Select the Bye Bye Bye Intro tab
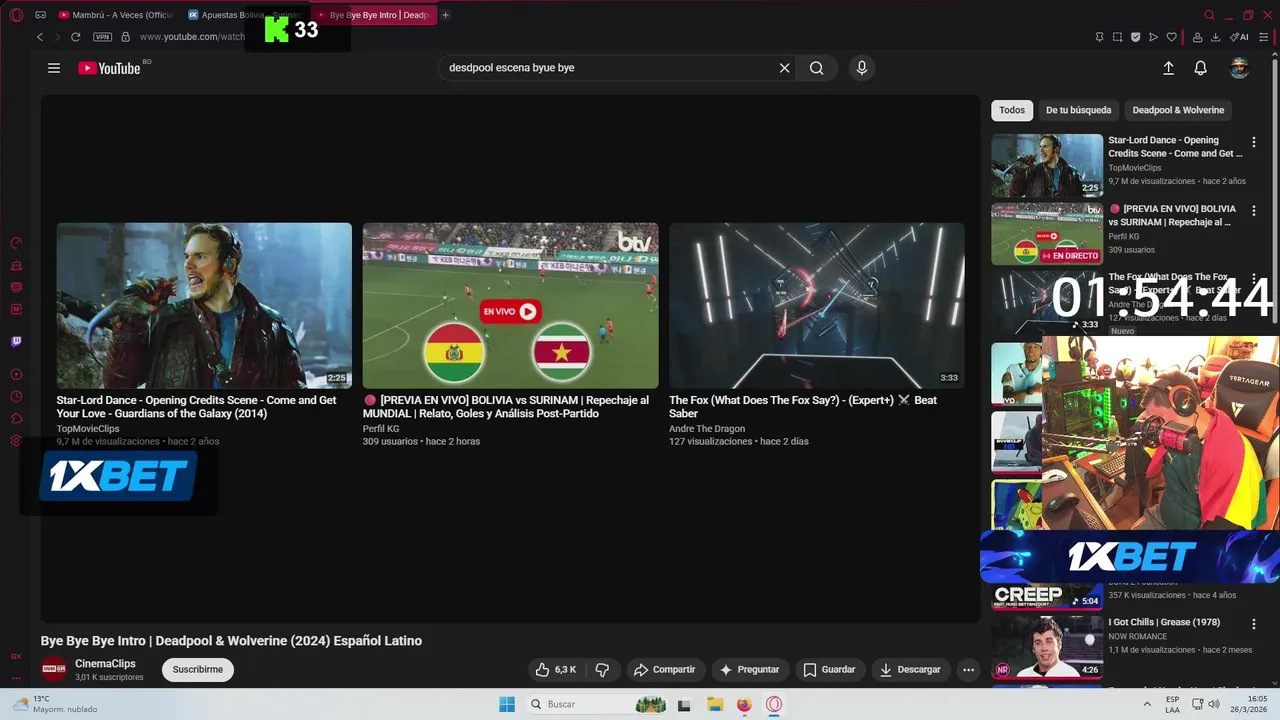1280x720 pixels. pos(374,15)
